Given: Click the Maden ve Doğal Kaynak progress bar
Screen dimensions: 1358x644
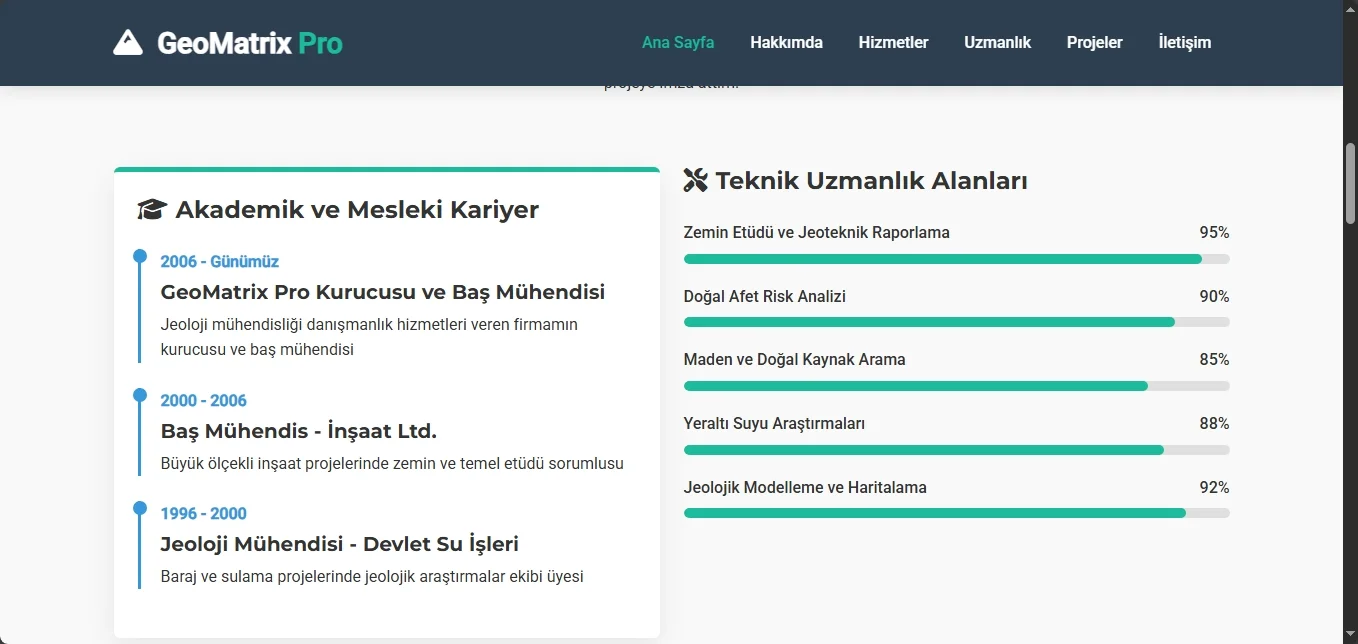Looking at the screenshot, I should tap(956, 386).
